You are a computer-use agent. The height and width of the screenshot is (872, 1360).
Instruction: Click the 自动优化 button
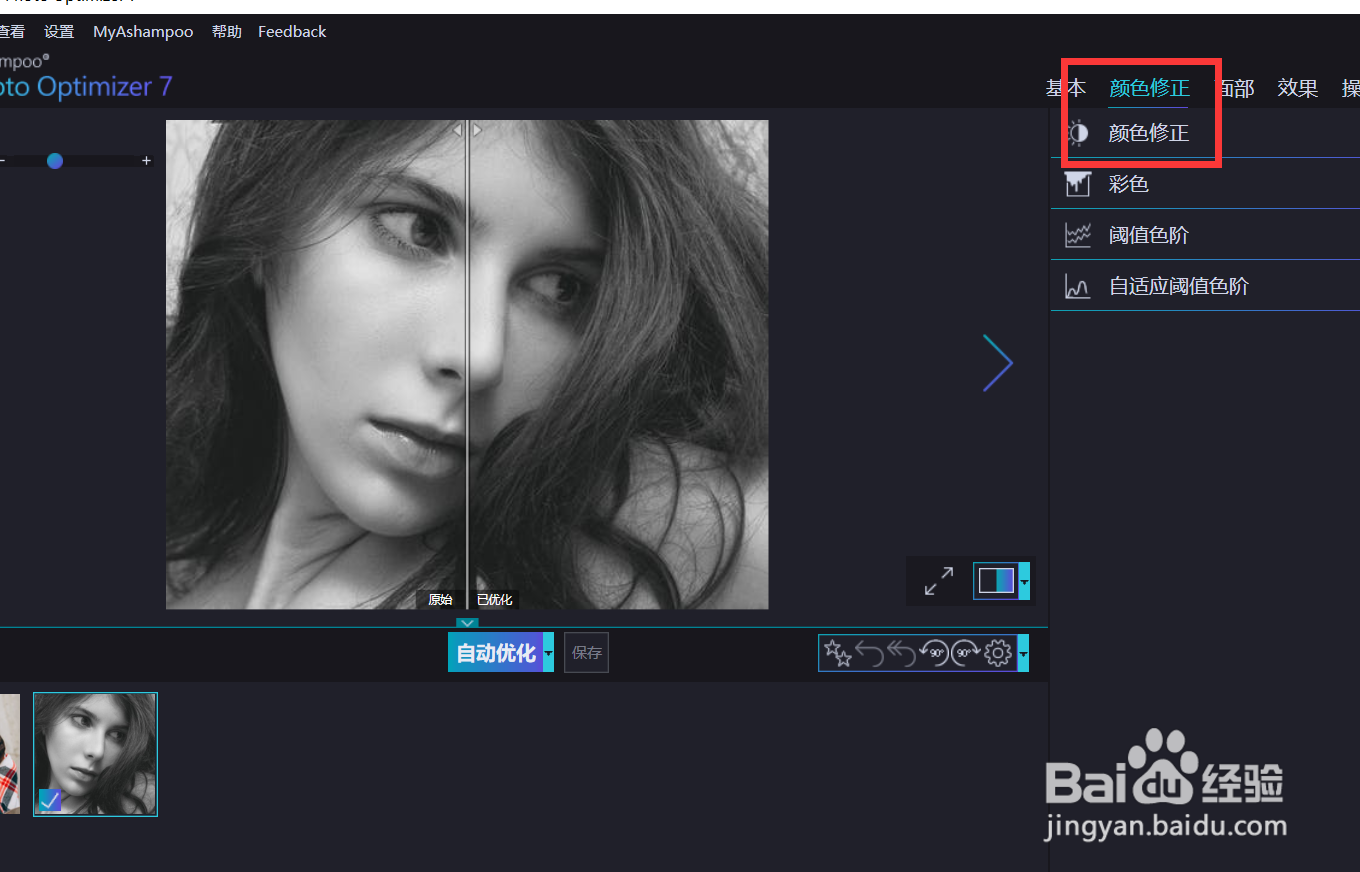coord(495,653)
